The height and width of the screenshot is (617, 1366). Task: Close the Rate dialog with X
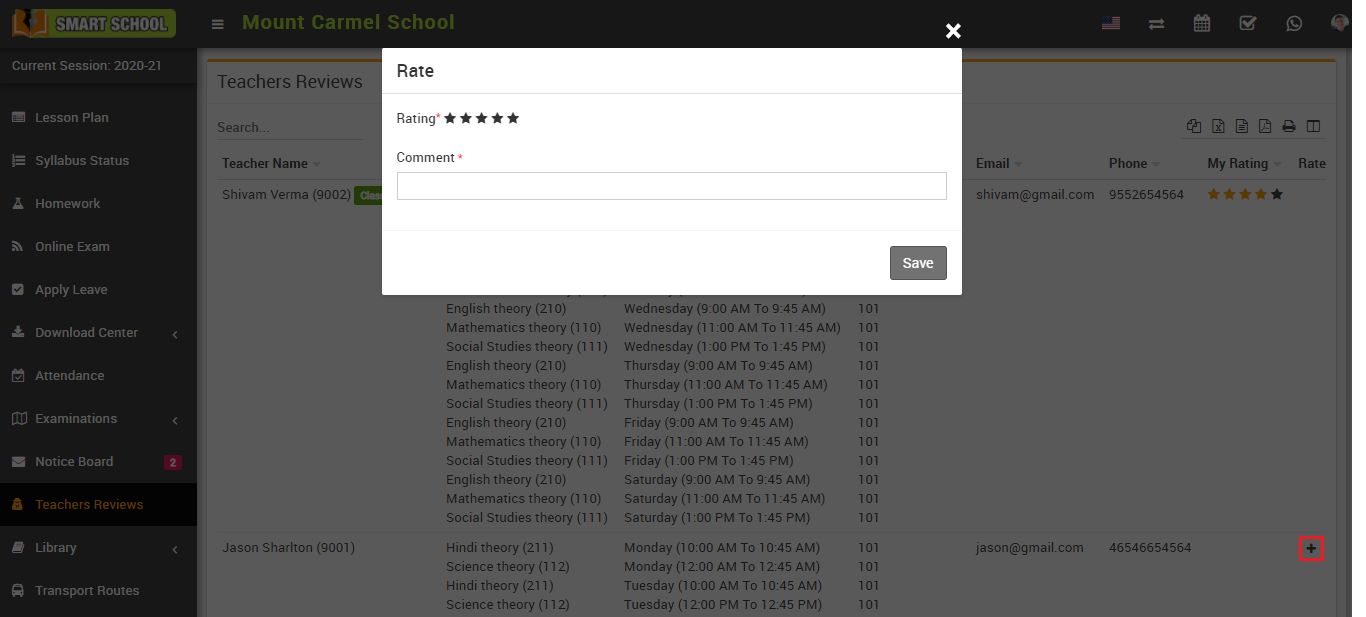tap(953, 31)
